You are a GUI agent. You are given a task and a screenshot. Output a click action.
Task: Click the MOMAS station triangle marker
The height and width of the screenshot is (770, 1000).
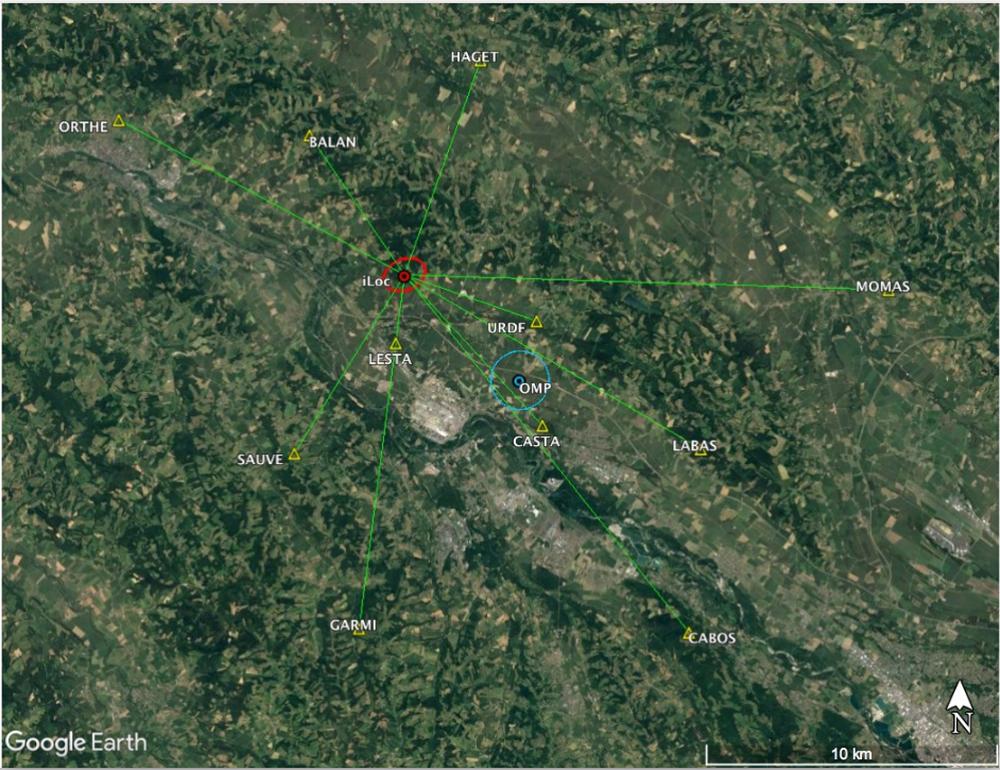point(888,293)
